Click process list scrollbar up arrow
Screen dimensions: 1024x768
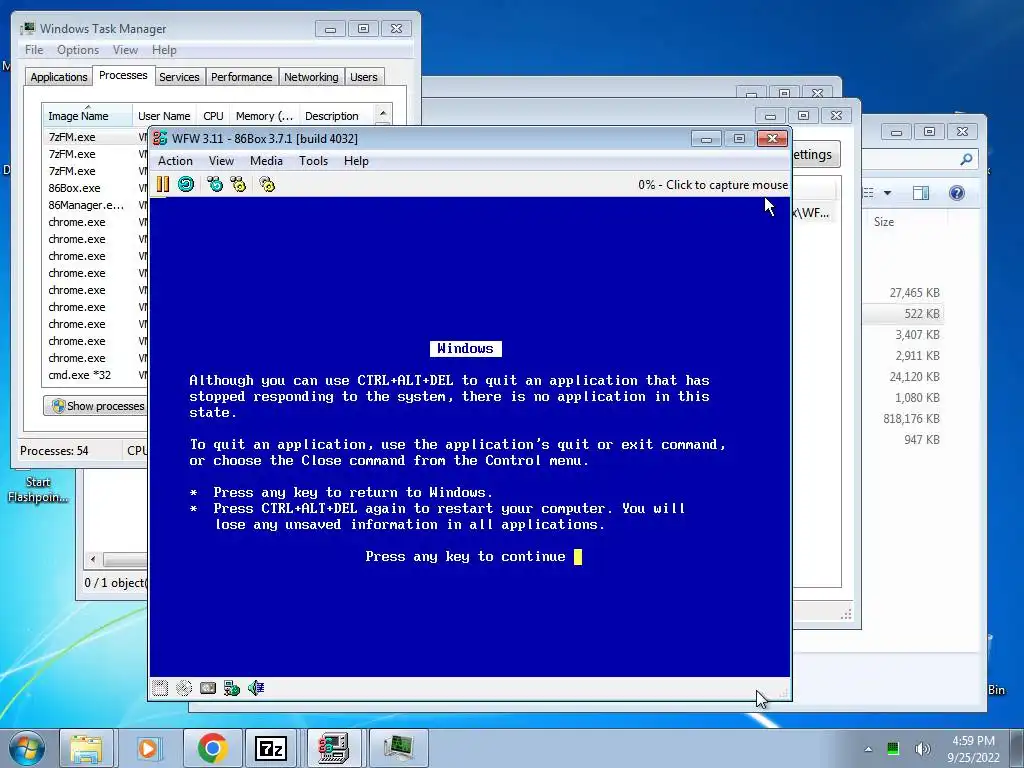(383, 114)
